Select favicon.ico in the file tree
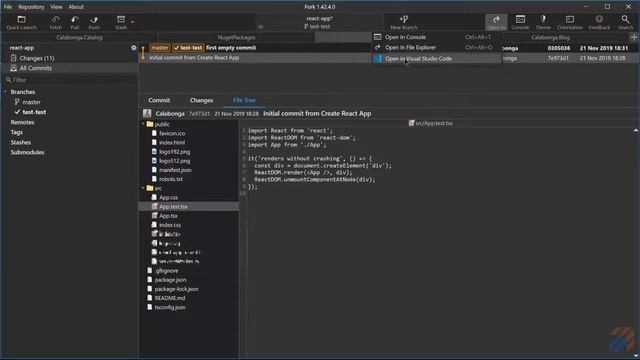 172,133
